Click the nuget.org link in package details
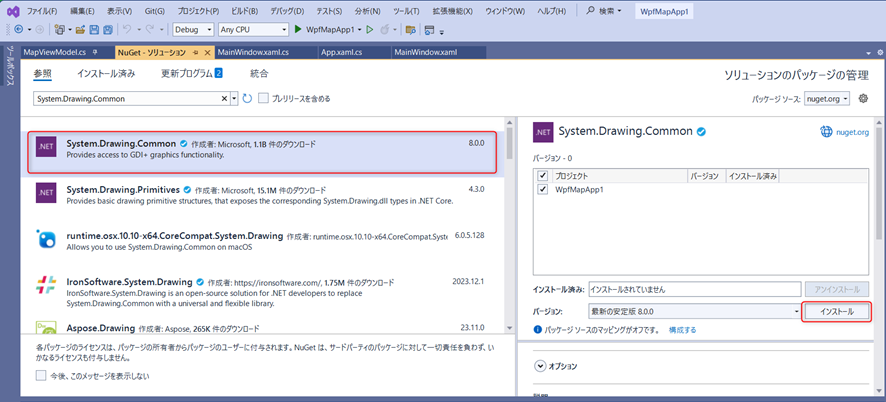 [x=852, y=132]
